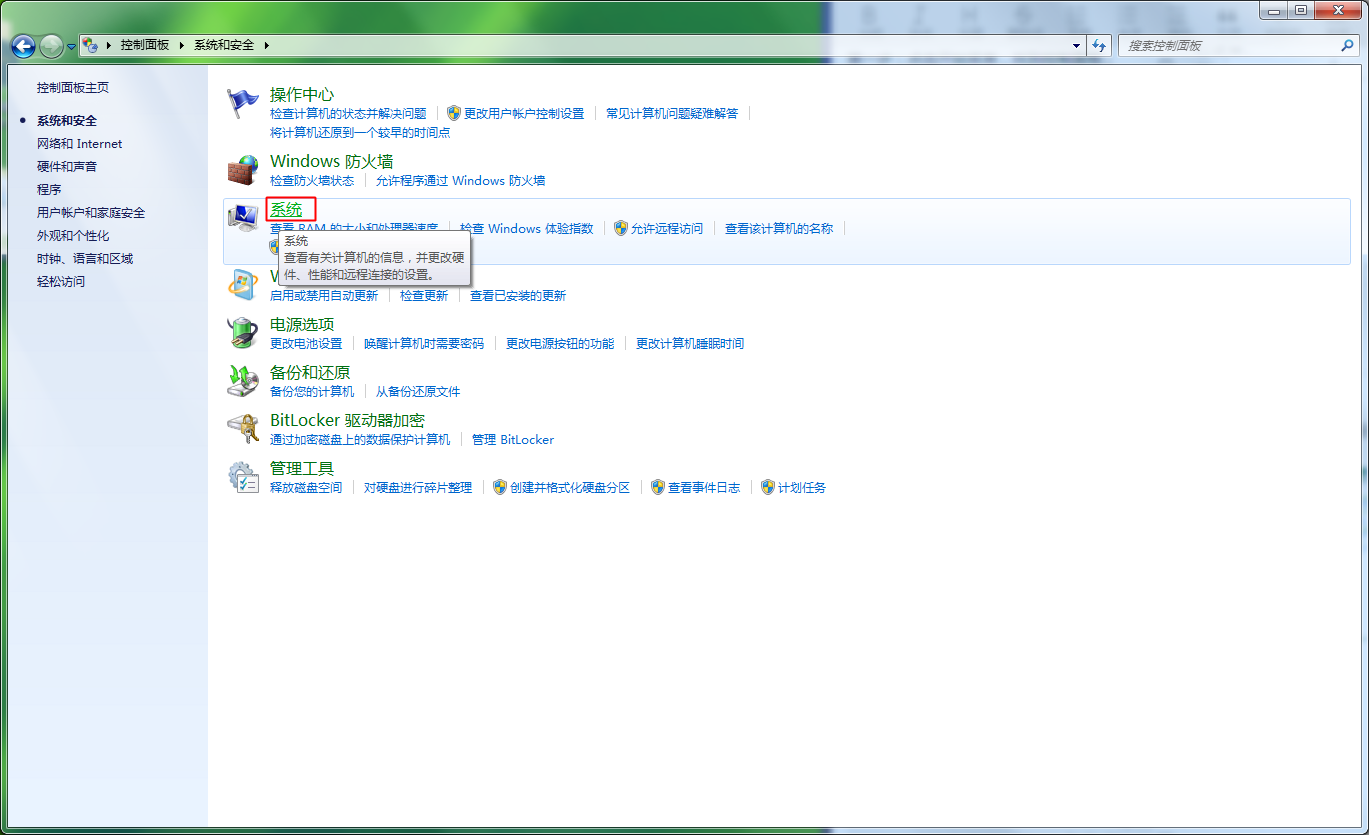Click 更改电池设置 link
The width and height of the screenshot is (1369, 835).
(x=306, y=344)
